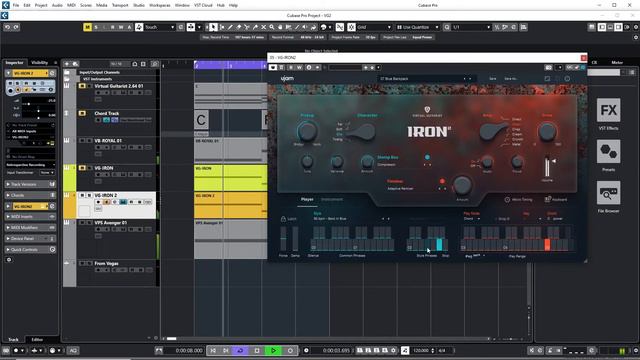
Task: Toggle global Write automation W button
Action: coord(121,27)
